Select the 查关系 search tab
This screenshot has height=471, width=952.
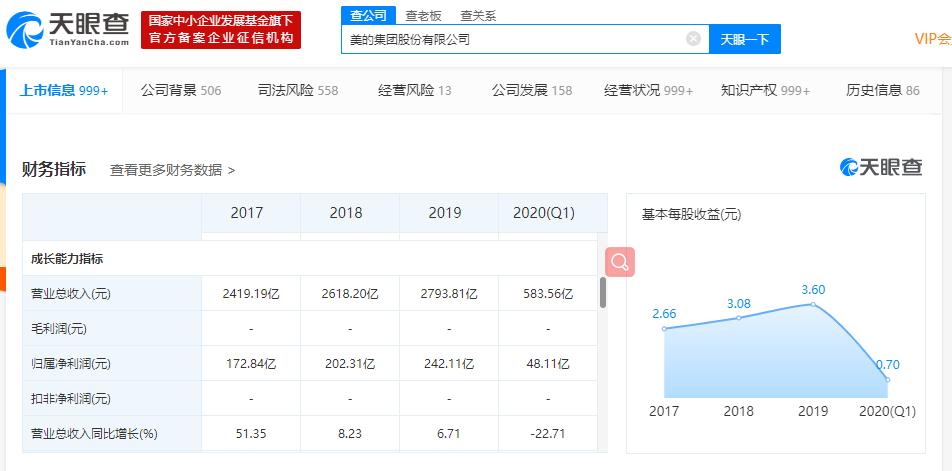point(478,16)
